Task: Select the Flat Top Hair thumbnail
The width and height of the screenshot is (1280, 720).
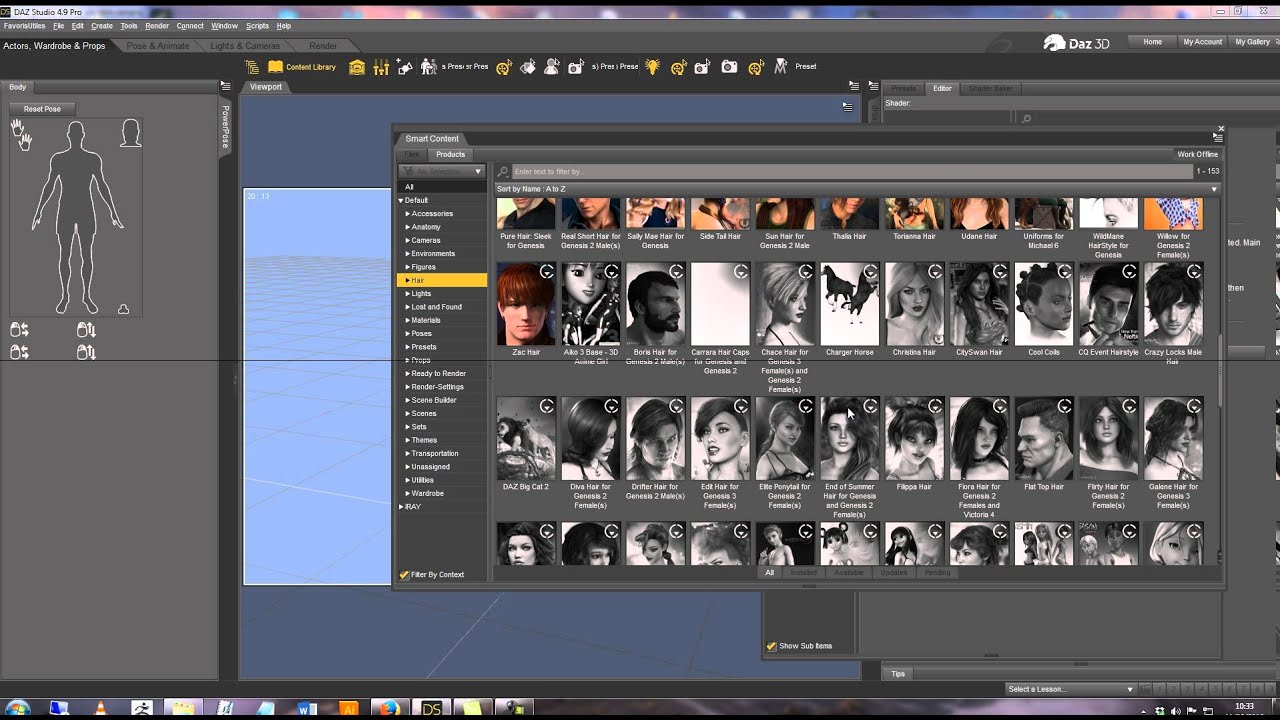Action: [x=1043, y=439]
